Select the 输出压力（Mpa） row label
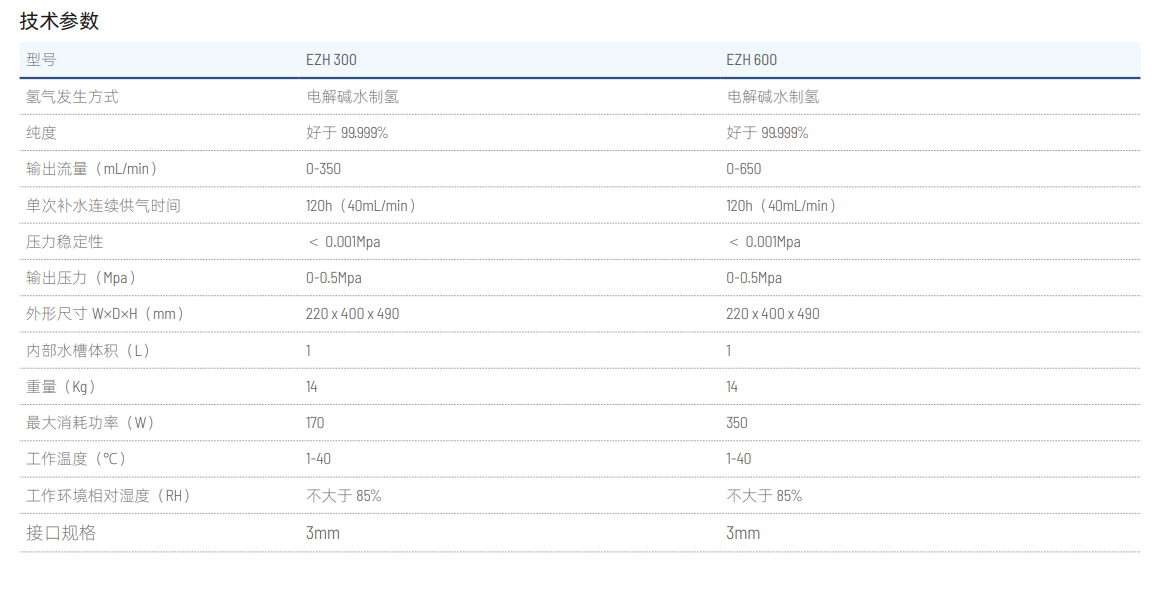This screenshot has width=1160, height=589. 81,278
